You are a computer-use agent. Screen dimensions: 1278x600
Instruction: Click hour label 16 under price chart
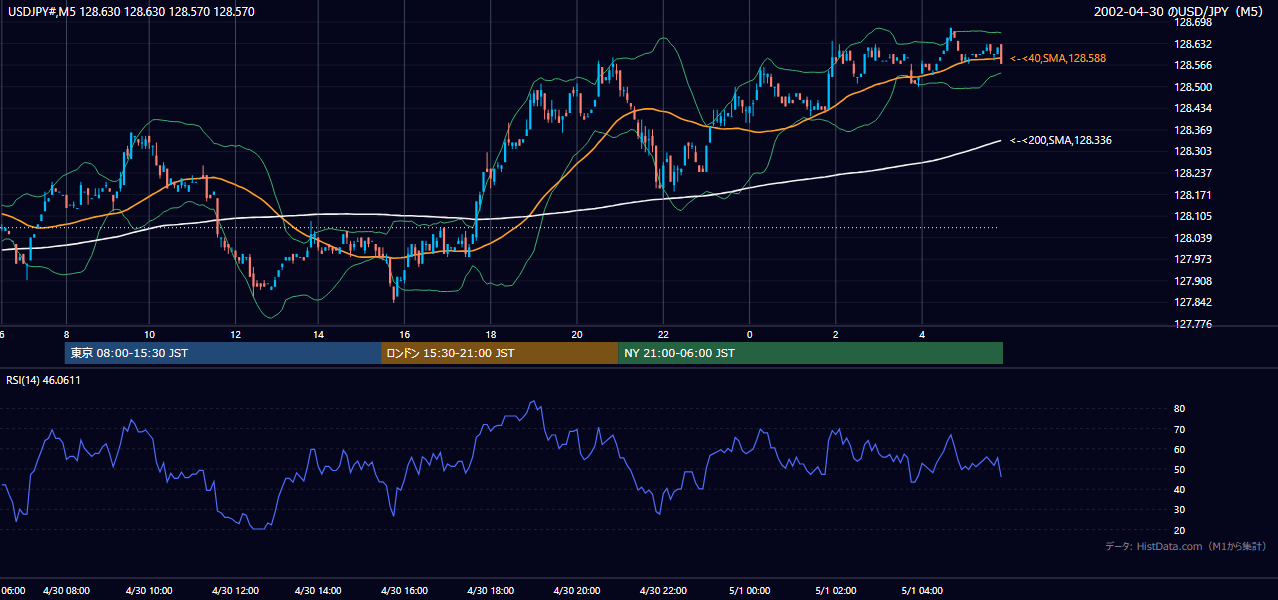[x=404, y=334]
